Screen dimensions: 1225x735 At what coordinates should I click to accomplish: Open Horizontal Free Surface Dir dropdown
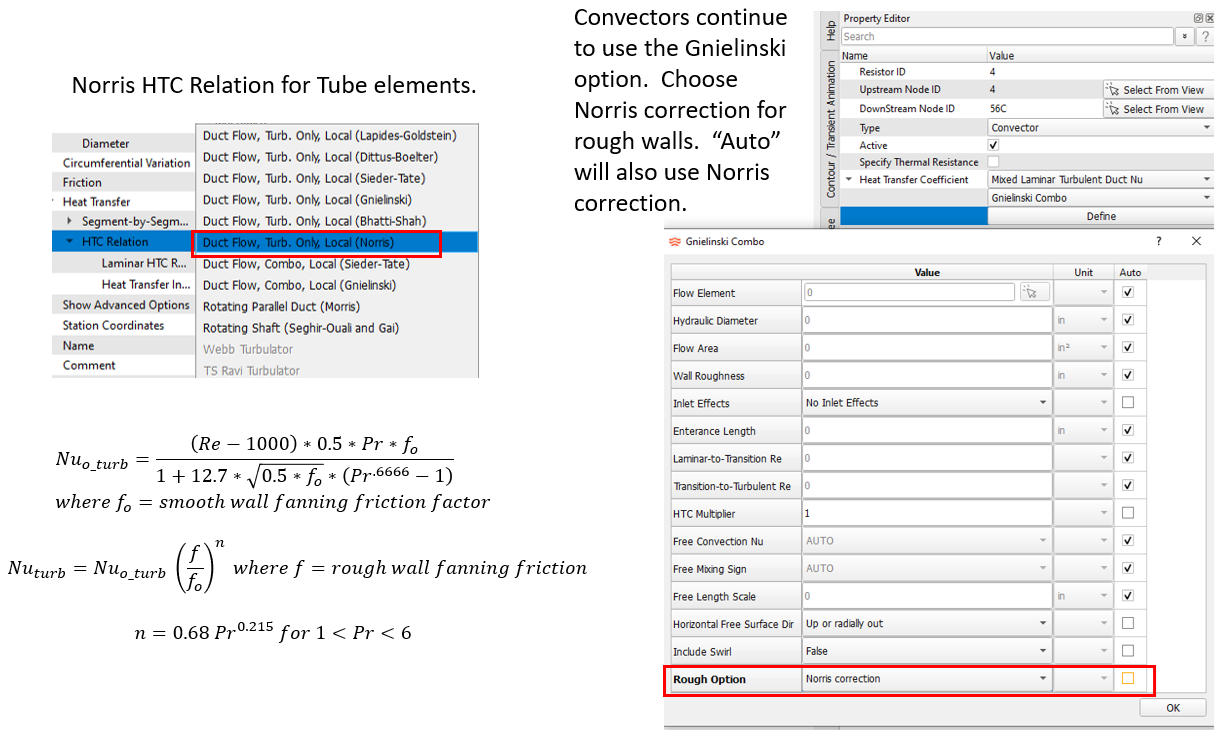[927, 623]
